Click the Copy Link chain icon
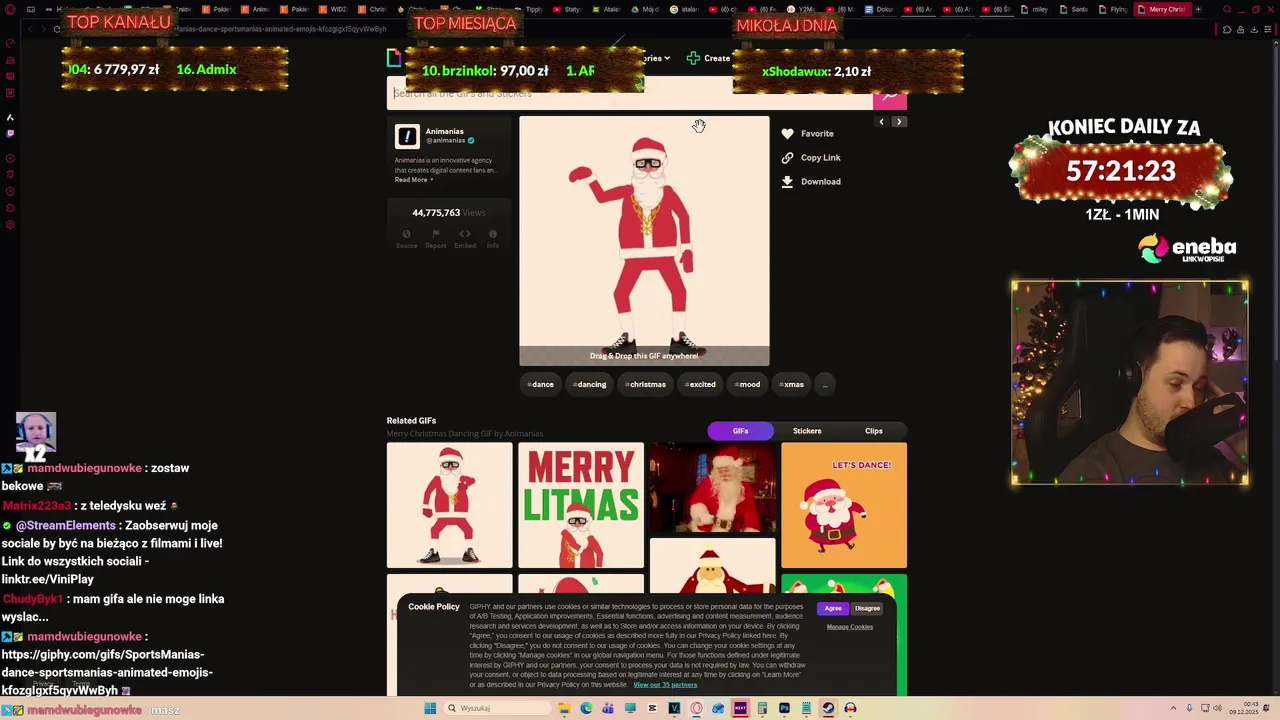The width and height of the screenshot is (1280, 720). (787, 157)
